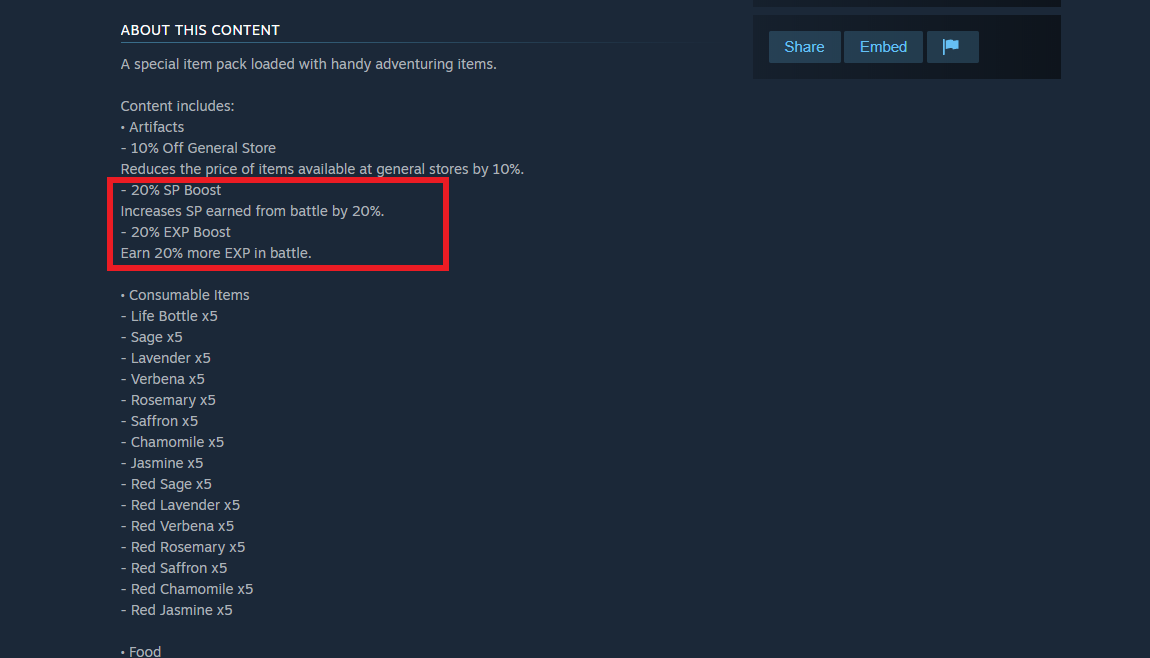Click 'Earn 20% more EXP in battle' text
This screenshot has width=1150, height=658.
pos(216,253)
